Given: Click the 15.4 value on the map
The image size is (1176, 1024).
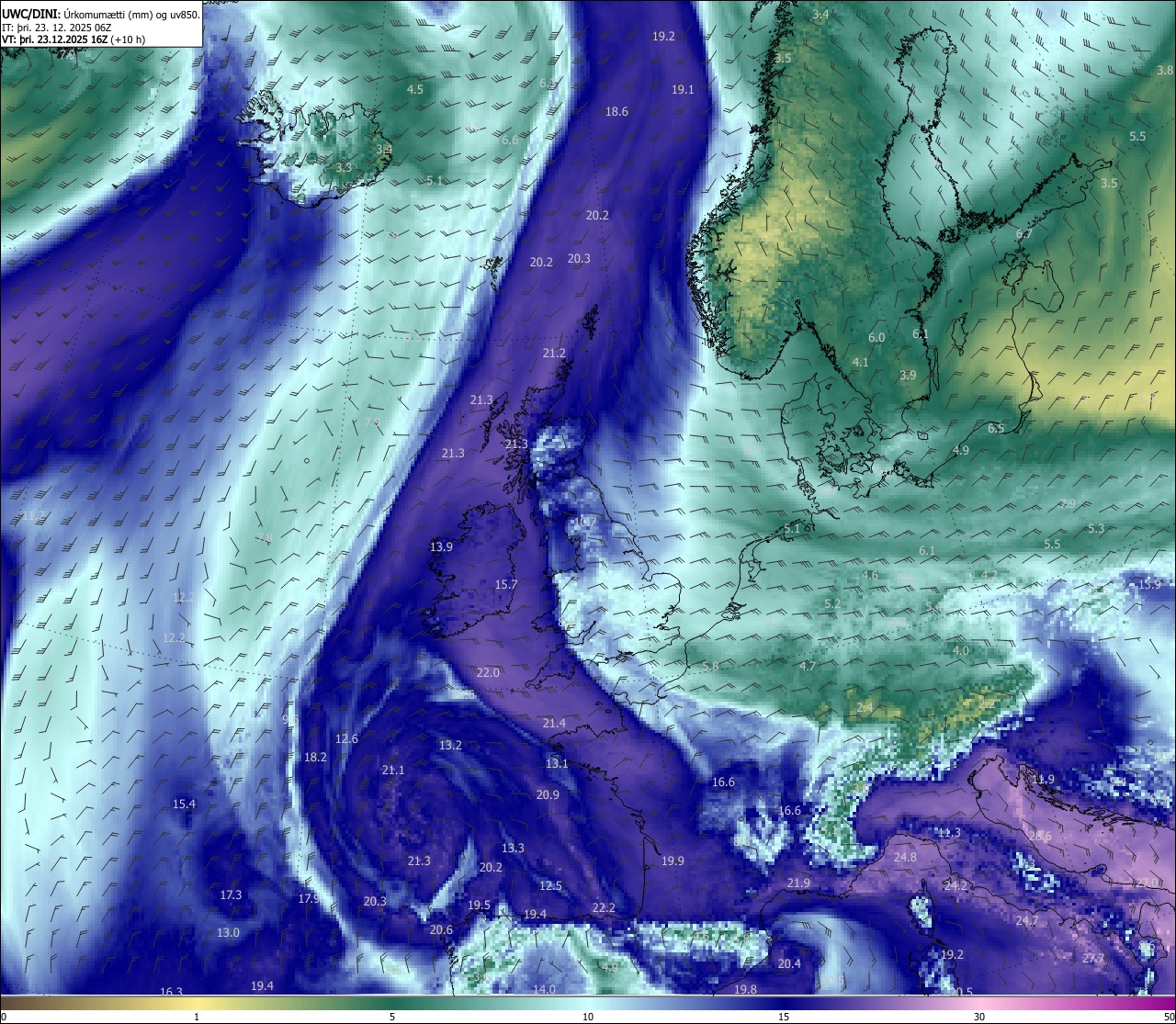Looking at the screenshot, I should 184,805.
